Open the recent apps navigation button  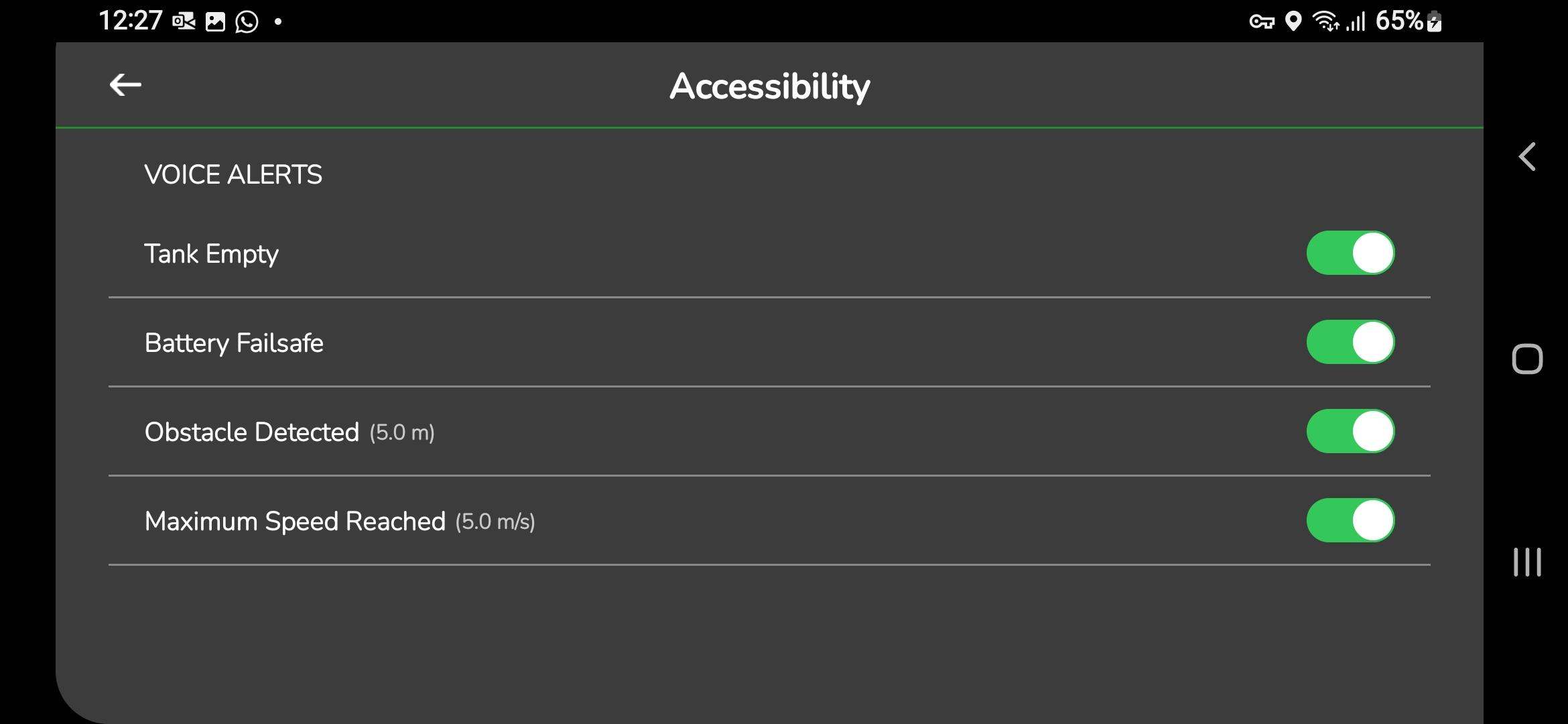(1526, 562)
